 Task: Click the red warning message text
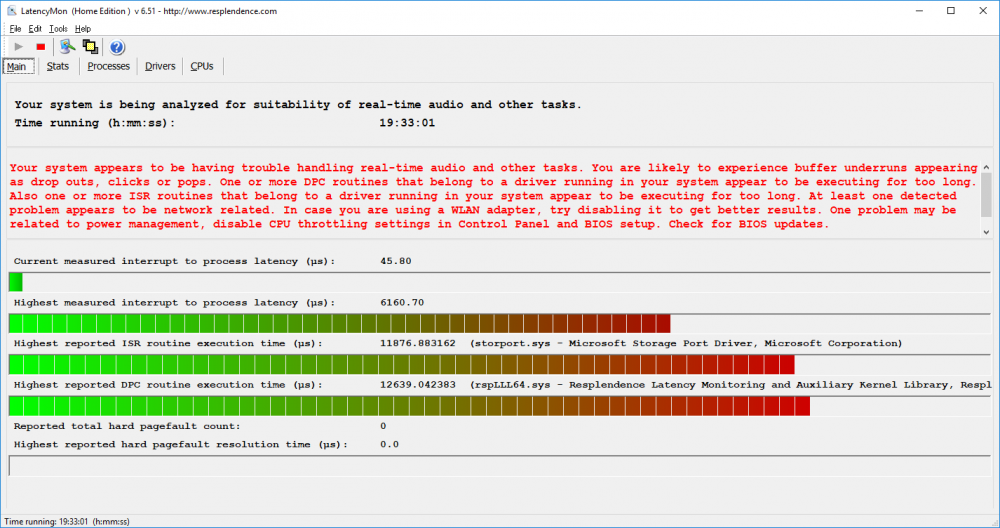point(494,196)
